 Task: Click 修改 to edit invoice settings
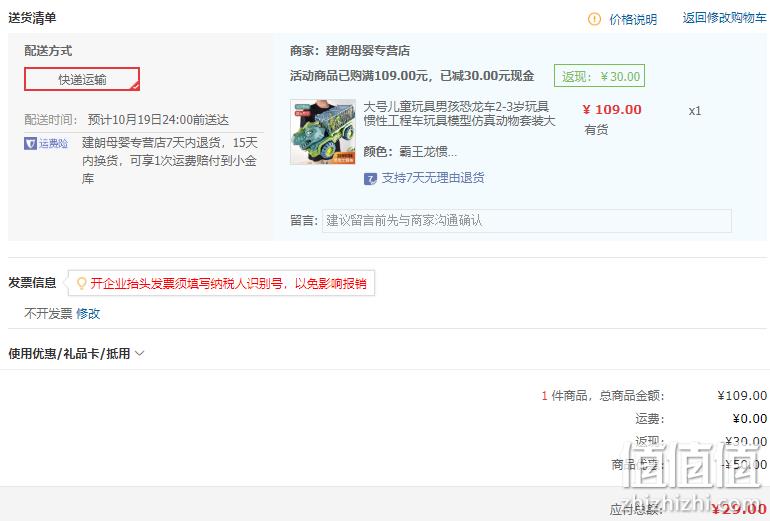88,313
